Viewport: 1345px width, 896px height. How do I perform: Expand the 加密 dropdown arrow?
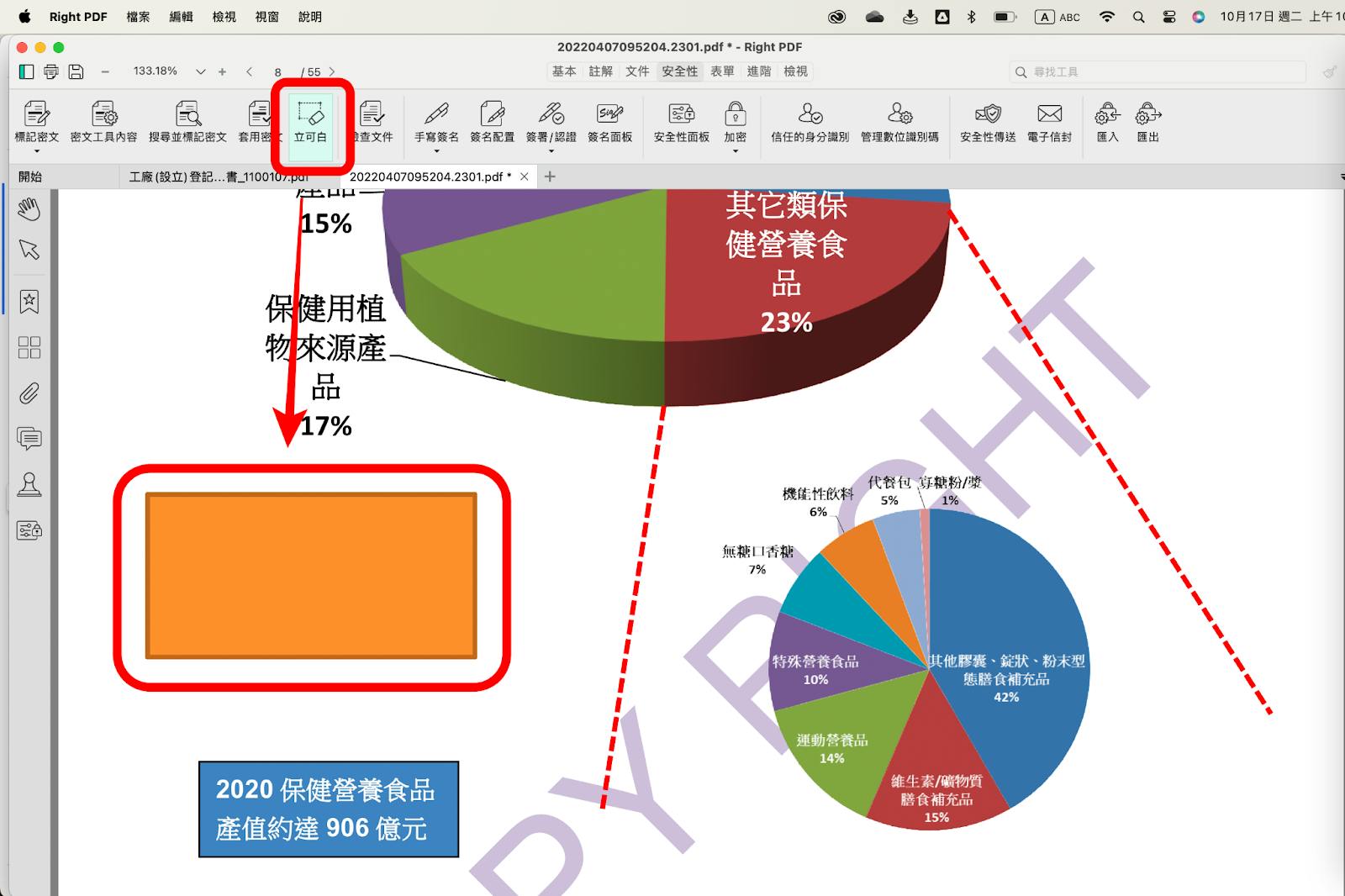pyautogui.click(x=736, y=151)
